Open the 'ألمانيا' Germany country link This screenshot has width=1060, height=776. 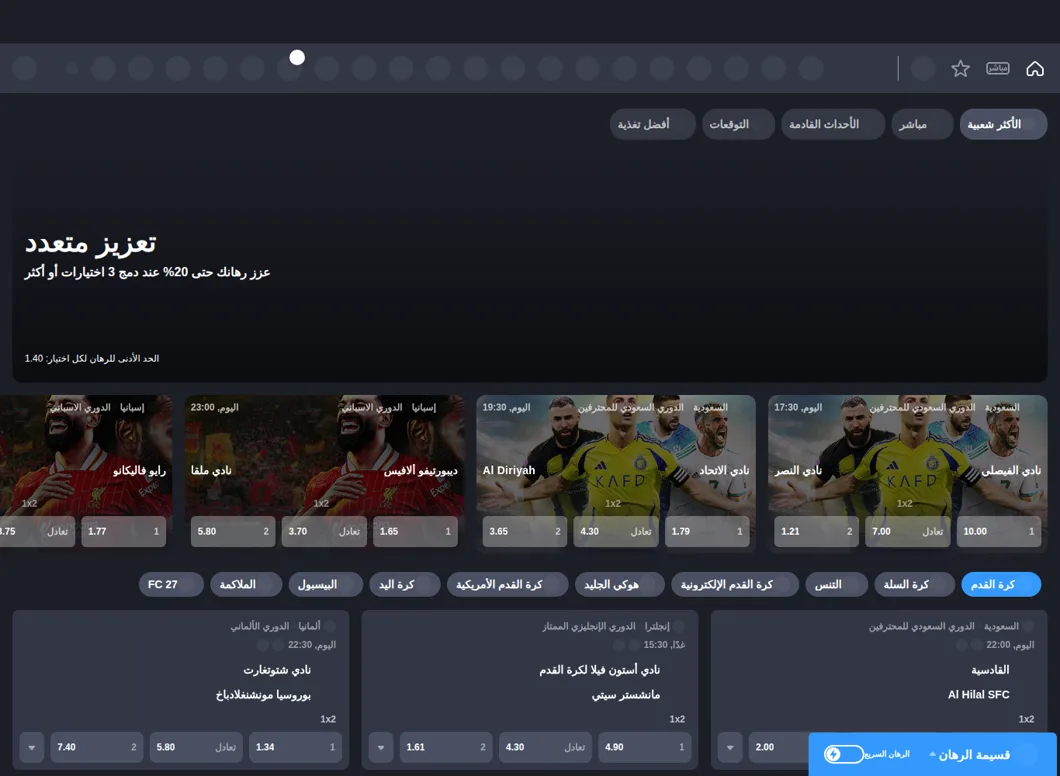coord(310,627)
